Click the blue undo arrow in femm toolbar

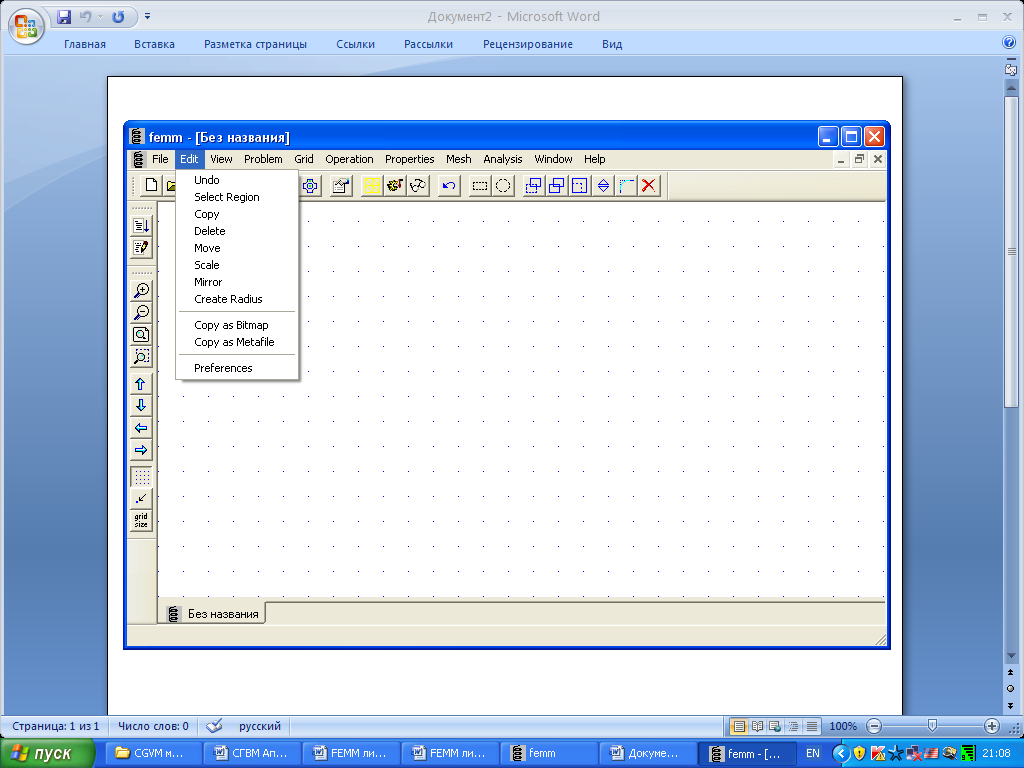(449, 186)
